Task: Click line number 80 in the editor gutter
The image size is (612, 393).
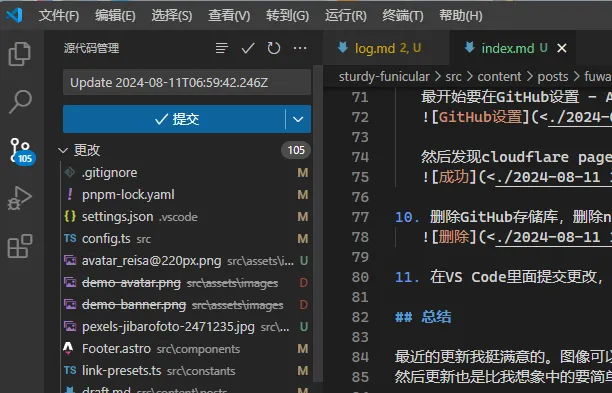Action: (x=360, y=277)
